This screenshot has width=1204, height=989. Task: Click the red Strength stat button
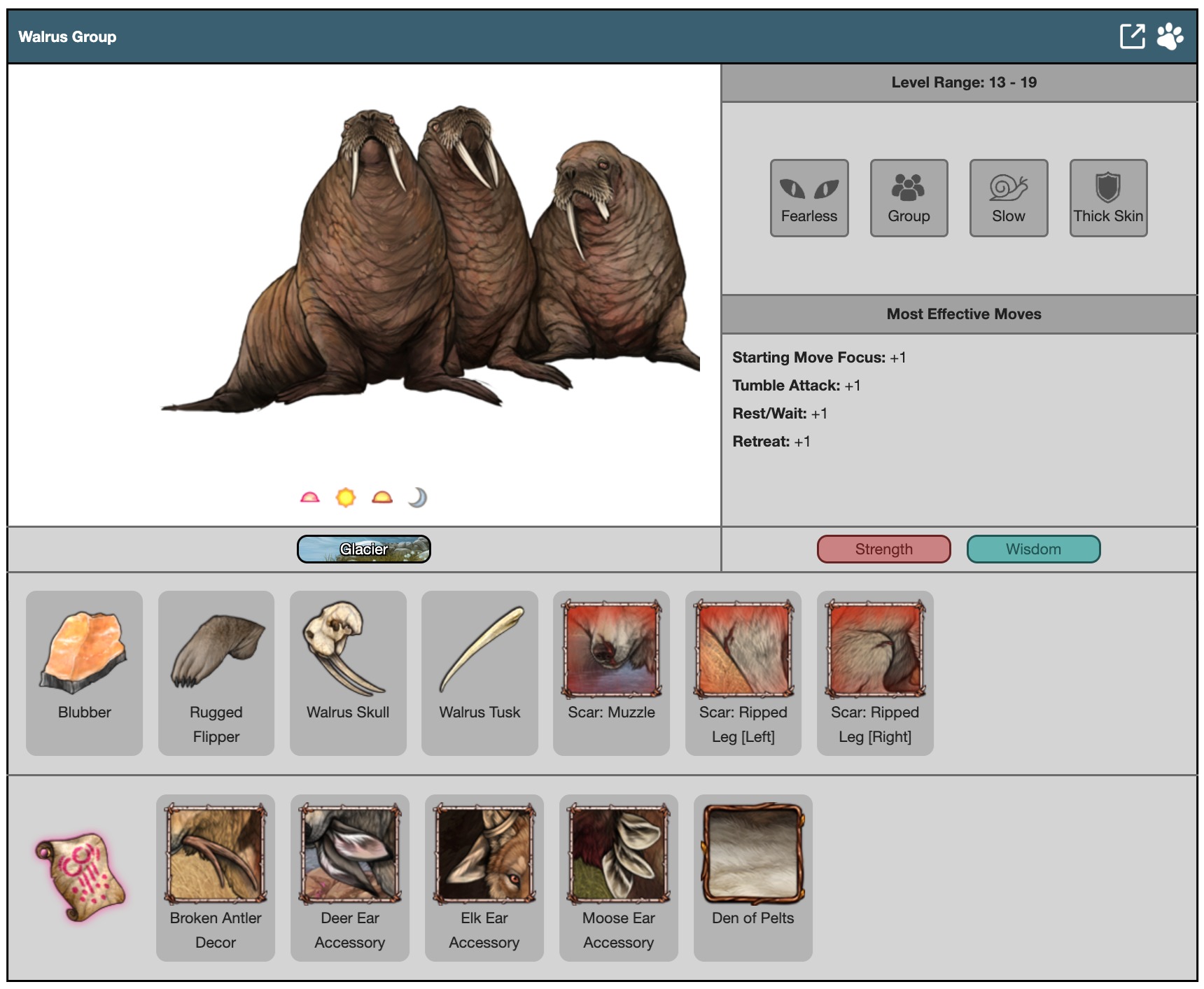tap(883, 549)
